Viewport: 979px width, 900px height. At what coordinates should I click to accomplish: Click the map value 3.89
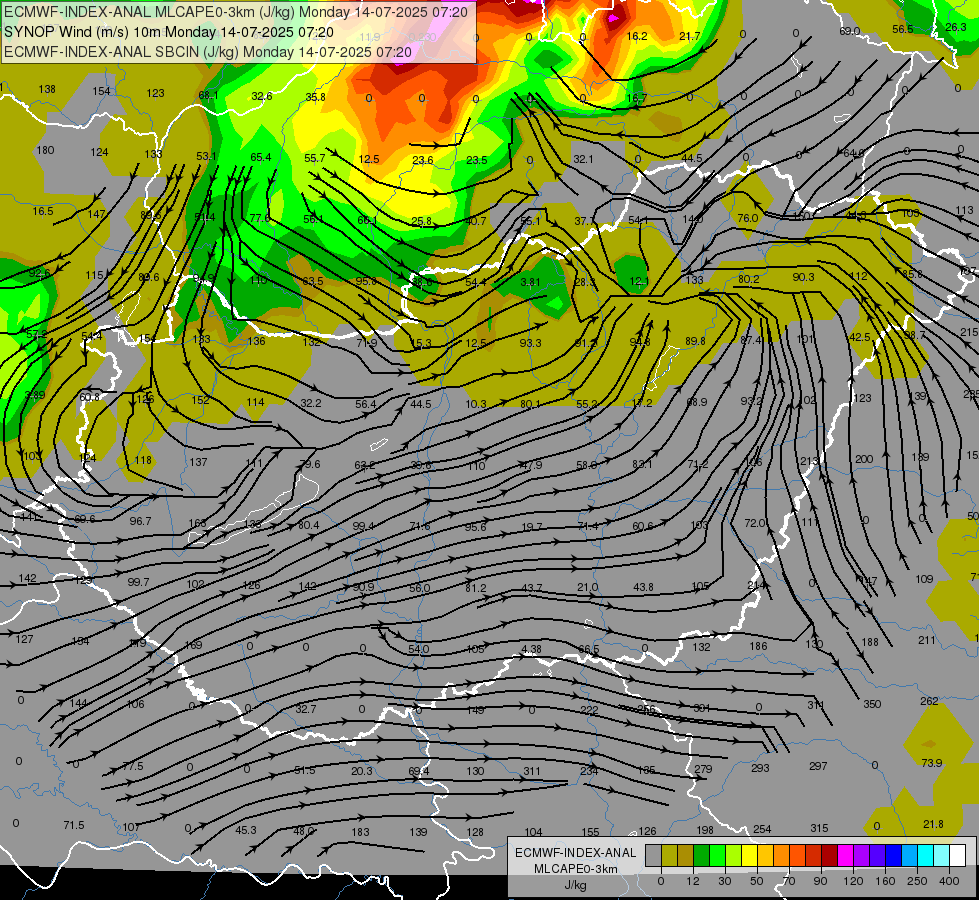coord(34,395)
